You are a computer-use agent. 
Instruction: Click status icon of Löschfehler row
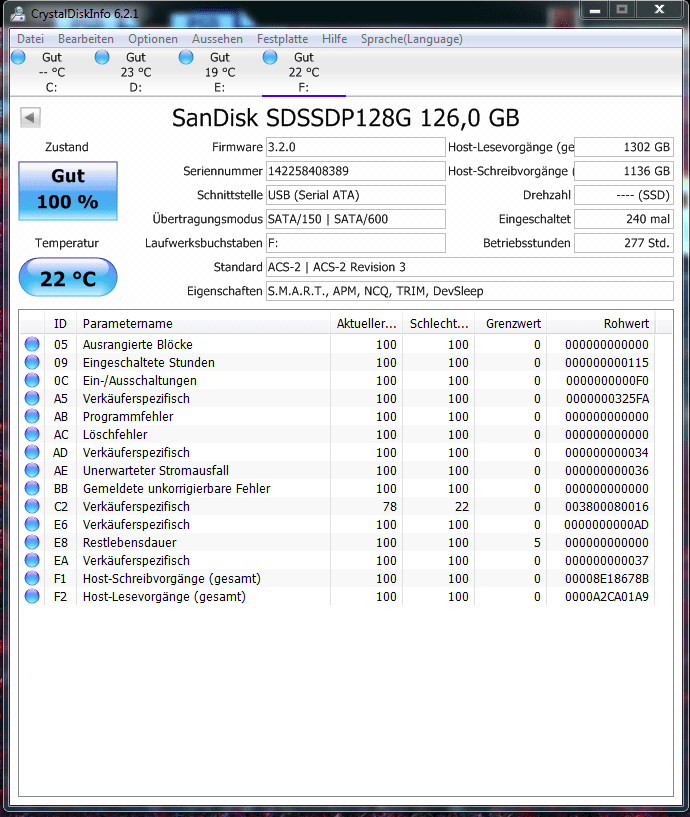tap(32, 434)
